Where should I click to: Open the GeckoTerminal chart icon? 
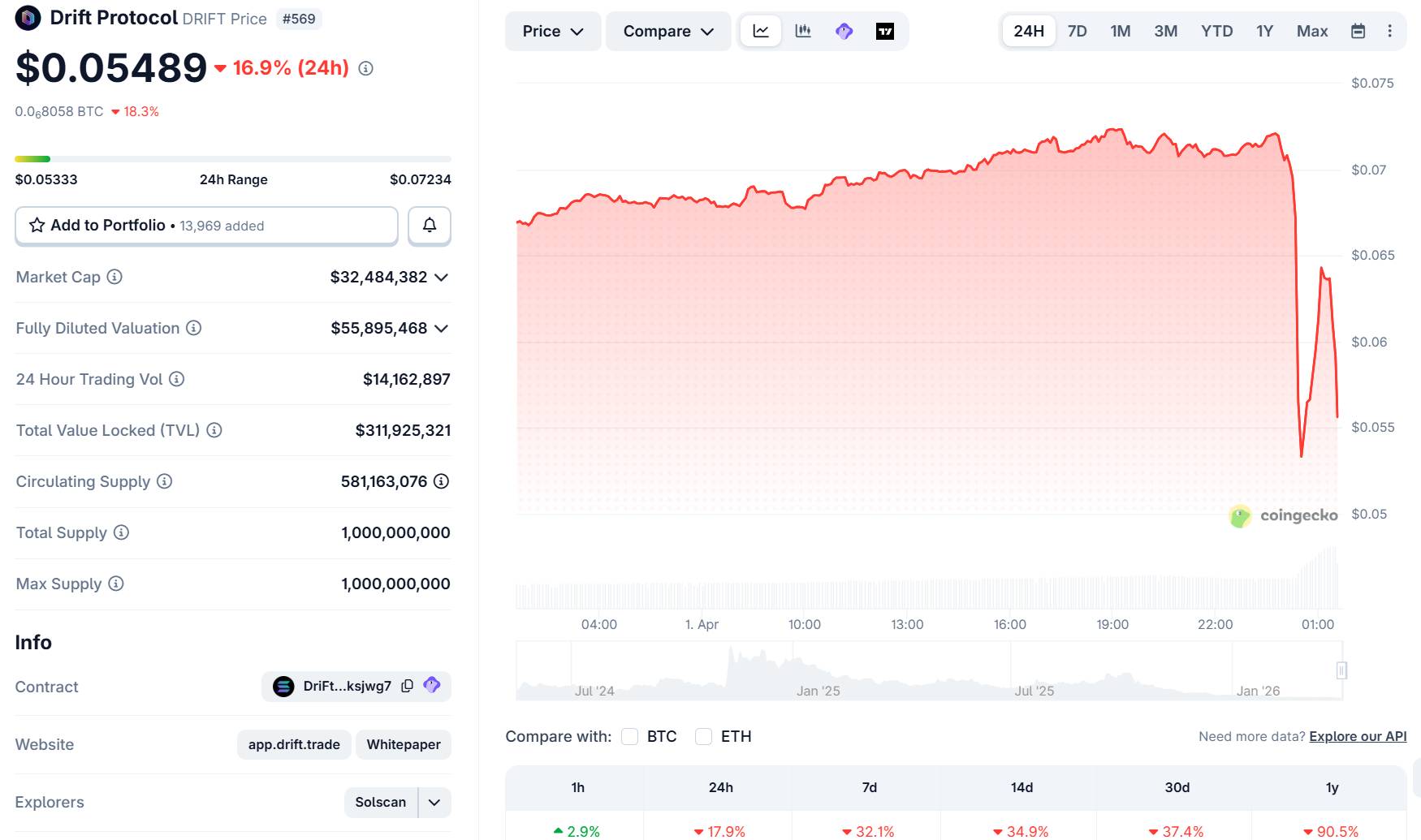tap(844, 31)
